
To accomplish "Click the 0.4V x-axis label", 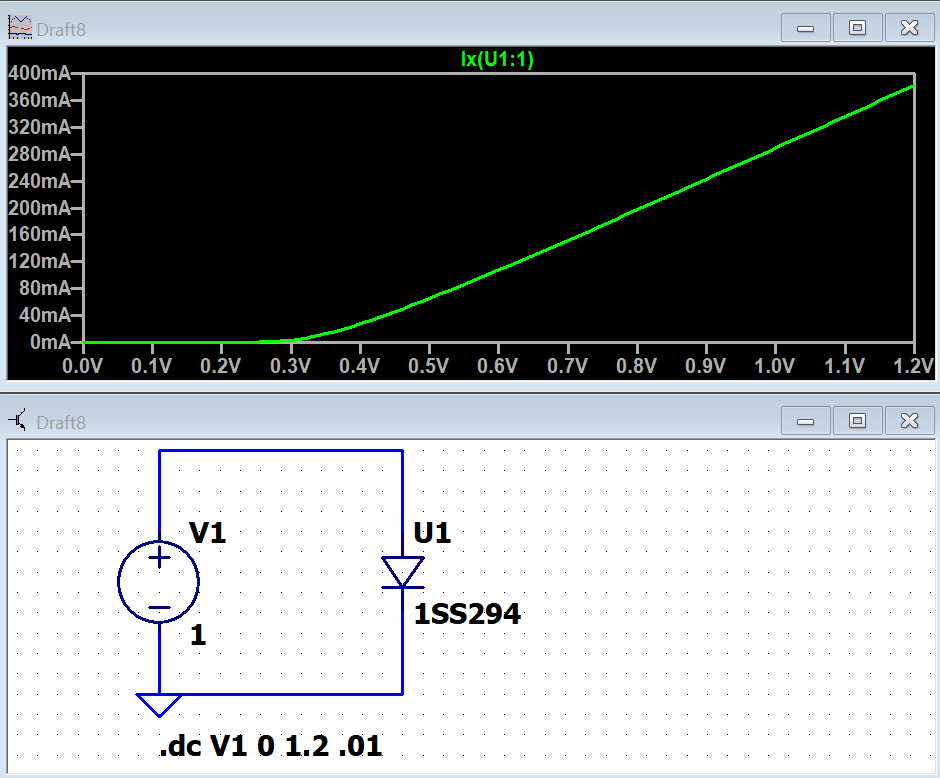I will (360, 366).
